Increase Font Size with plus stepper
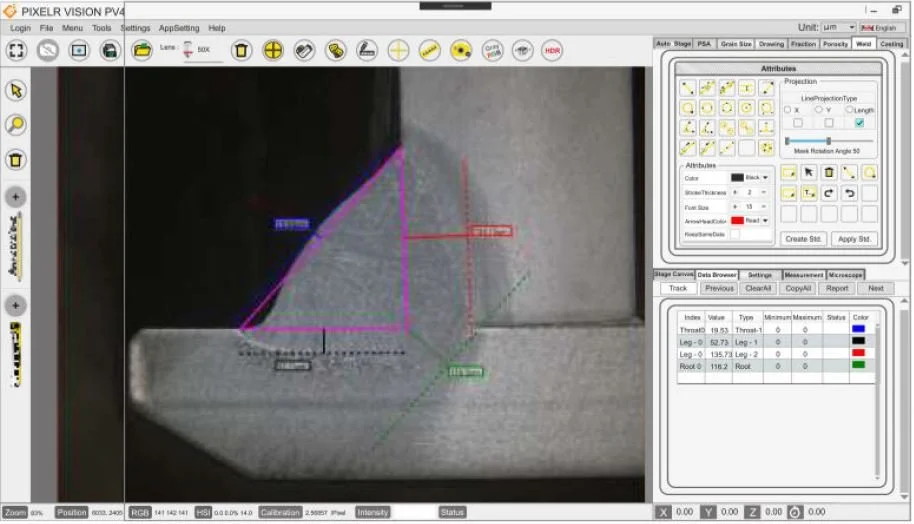The image size is (914, 524). (735, 207)
